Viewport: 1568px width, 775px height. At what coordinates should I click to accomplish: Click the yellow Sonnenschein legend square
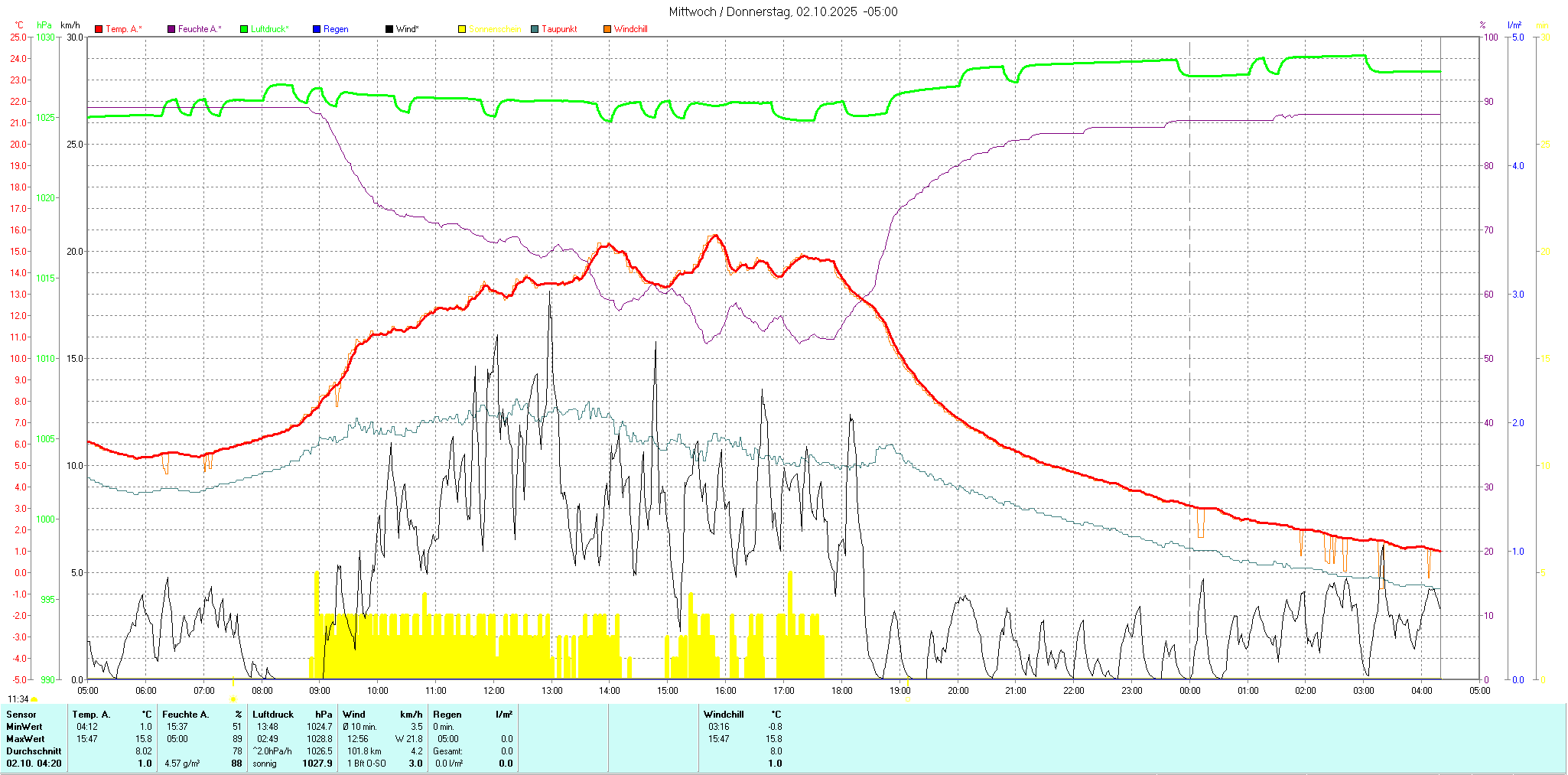[x=462, y=29]
